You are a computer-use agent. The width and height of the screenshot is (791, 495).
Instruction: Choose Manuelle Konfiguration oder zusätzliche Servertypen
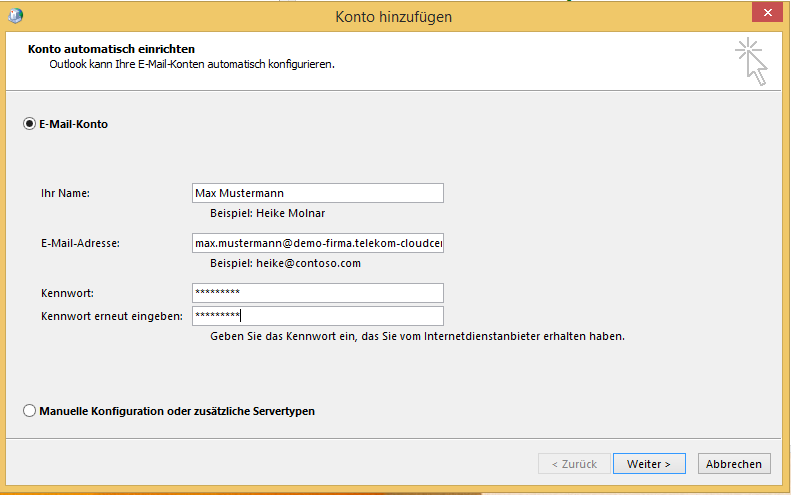click(x=29, y=411)
